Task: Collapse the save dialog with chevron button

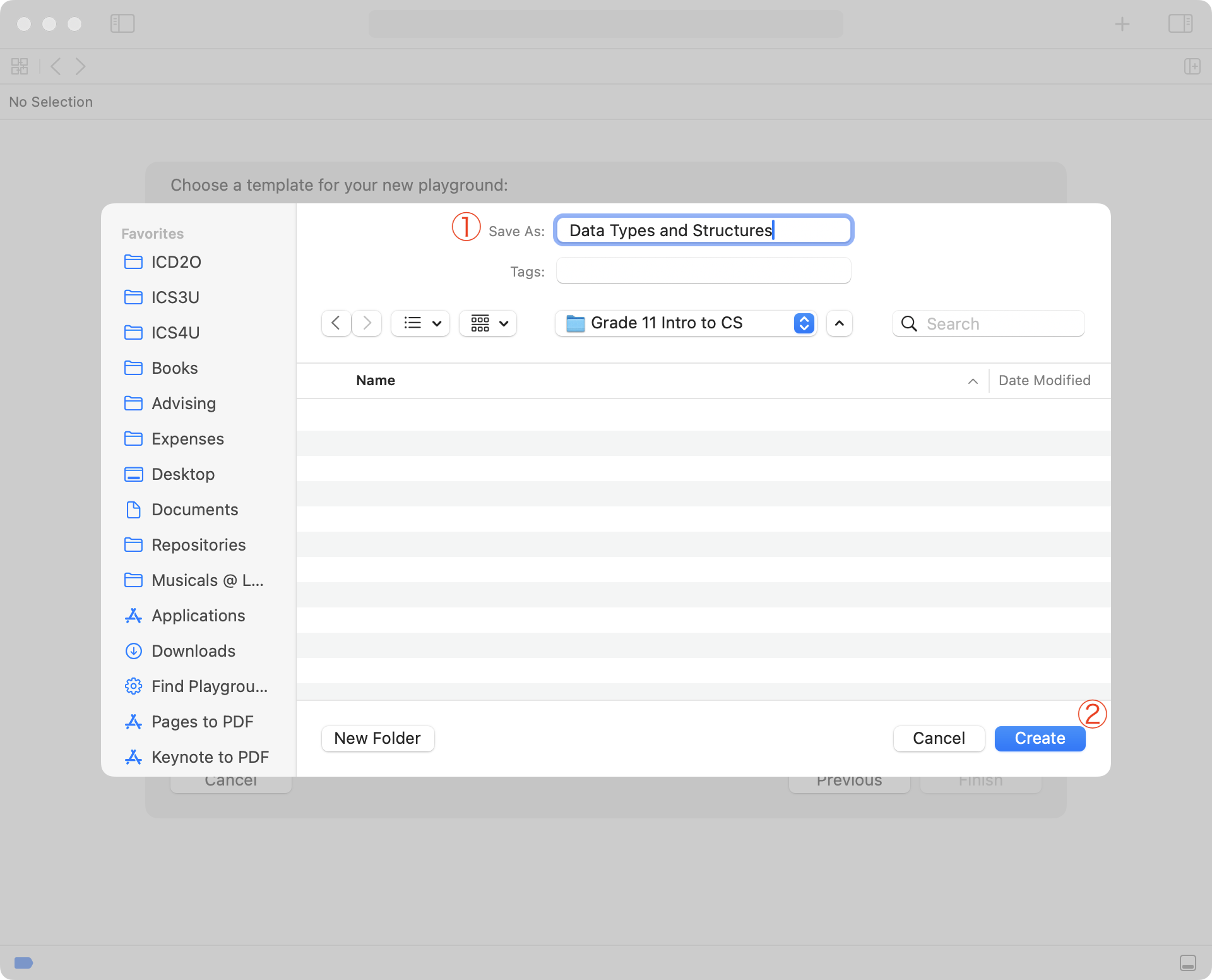Action: (x=839, y=323)
